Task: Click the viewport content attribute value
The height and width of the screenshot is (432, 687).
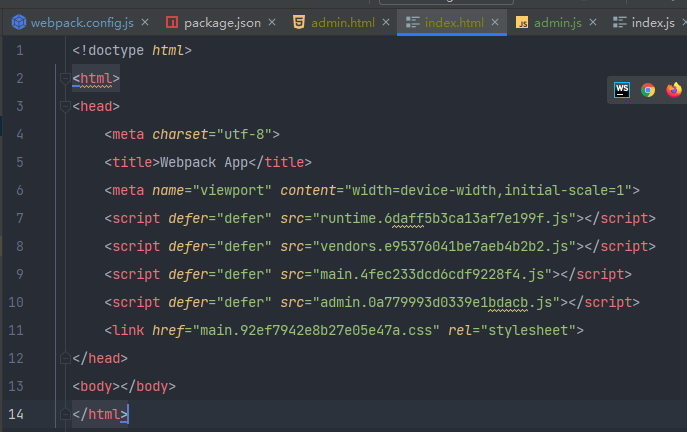Action: [x=488, y=191]
